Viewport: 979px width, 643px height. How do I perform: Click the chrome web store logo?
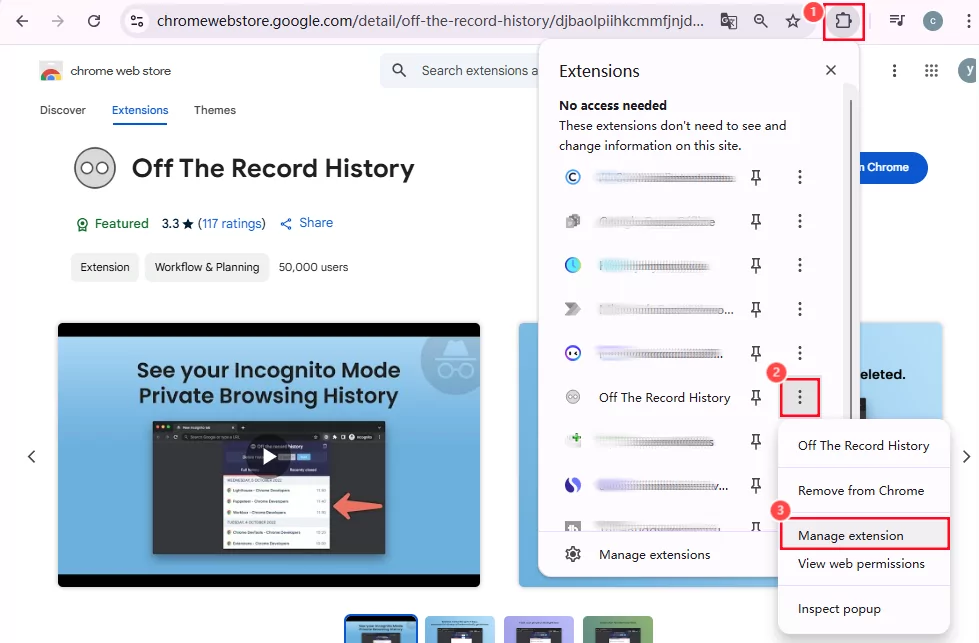click(x=105, y=71)
